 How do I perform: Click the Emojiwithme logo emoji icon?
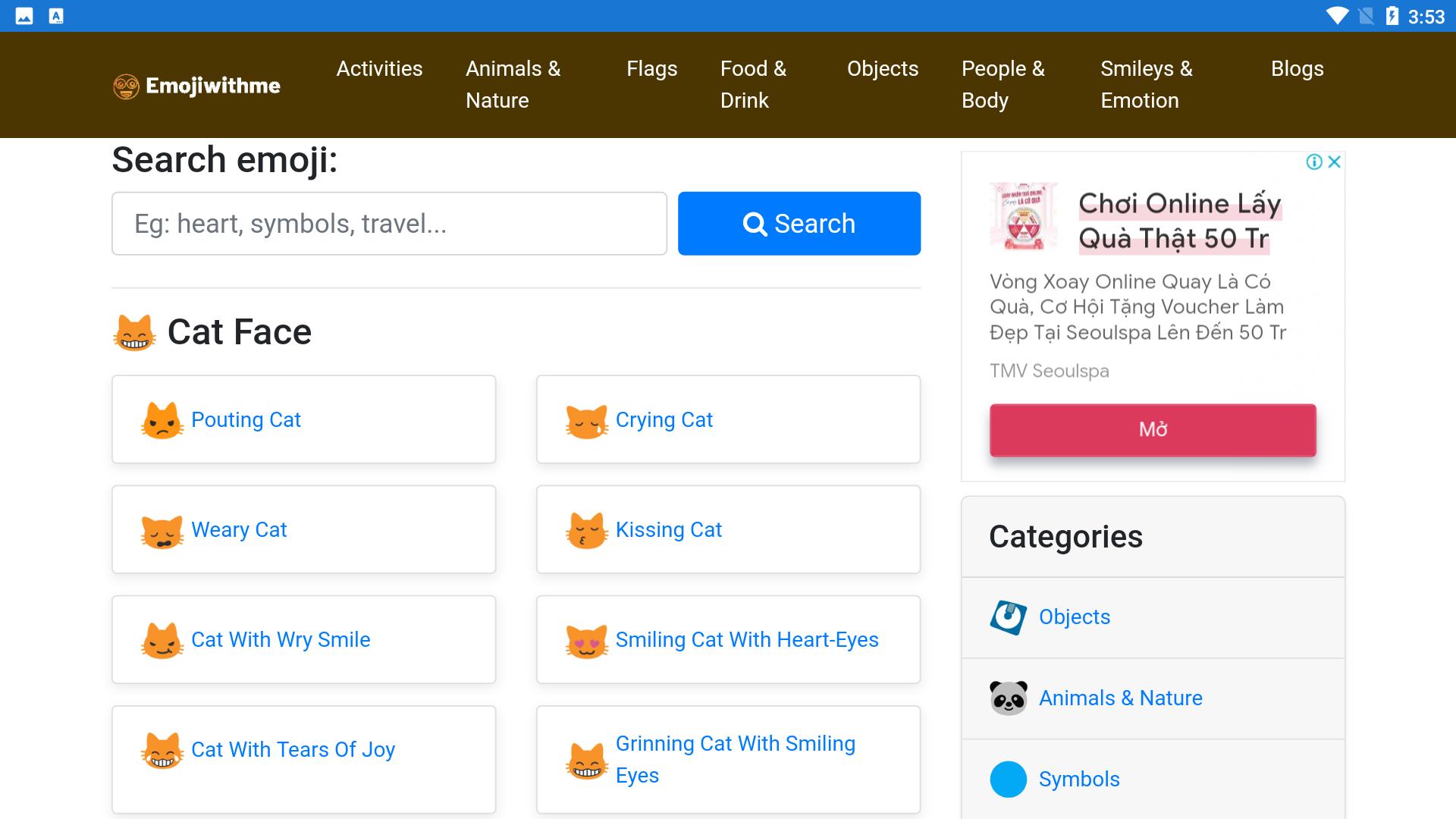point(126,86)
